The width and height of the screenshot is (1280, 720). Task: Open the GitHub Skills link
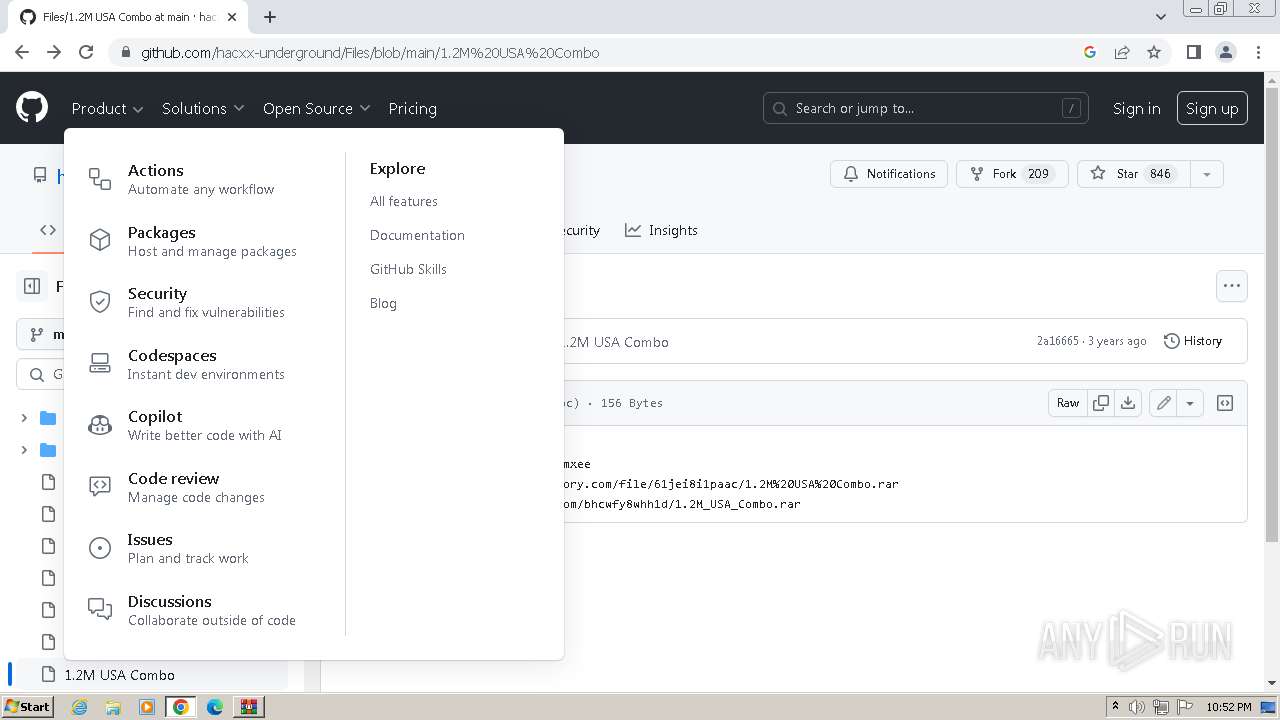click(408, 269)
